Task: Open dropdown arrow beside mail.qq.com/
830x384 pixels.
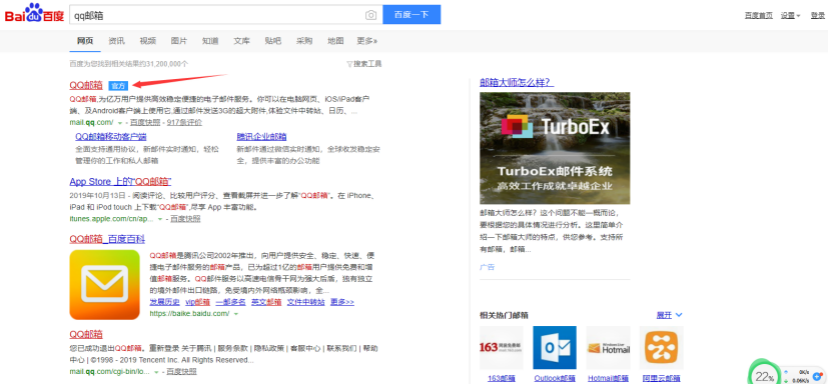Action: (120, 123)
